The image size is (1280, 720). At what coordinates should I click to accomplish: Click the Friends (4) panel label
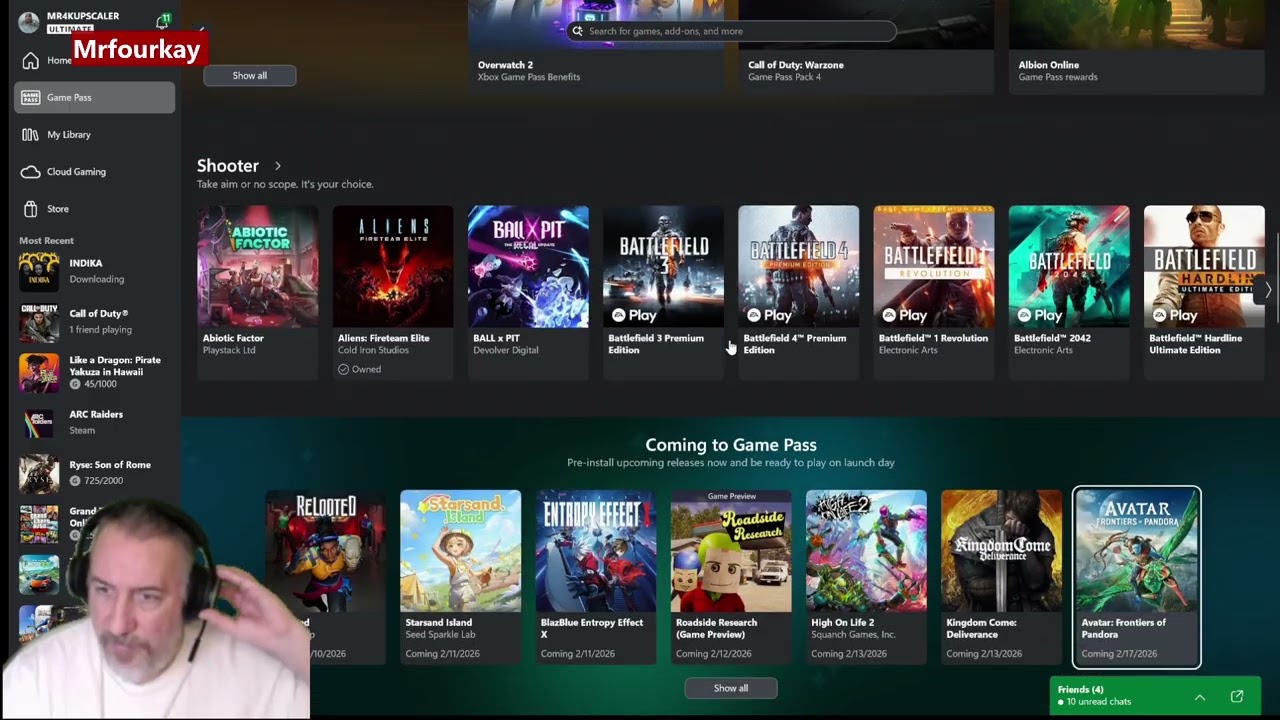1081,690
